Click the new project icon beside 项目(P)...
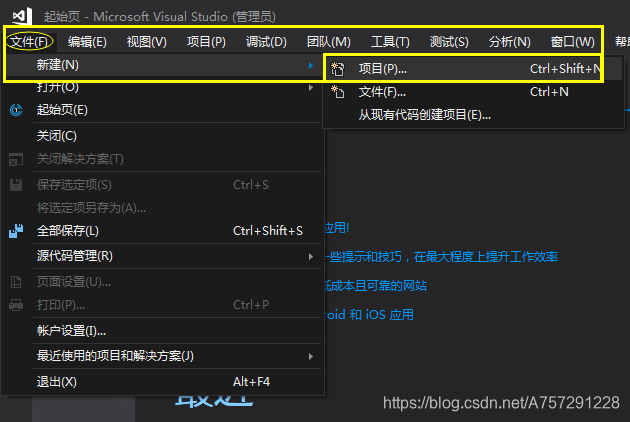This screenshot has height=422, width=630. tap(338, 69)
